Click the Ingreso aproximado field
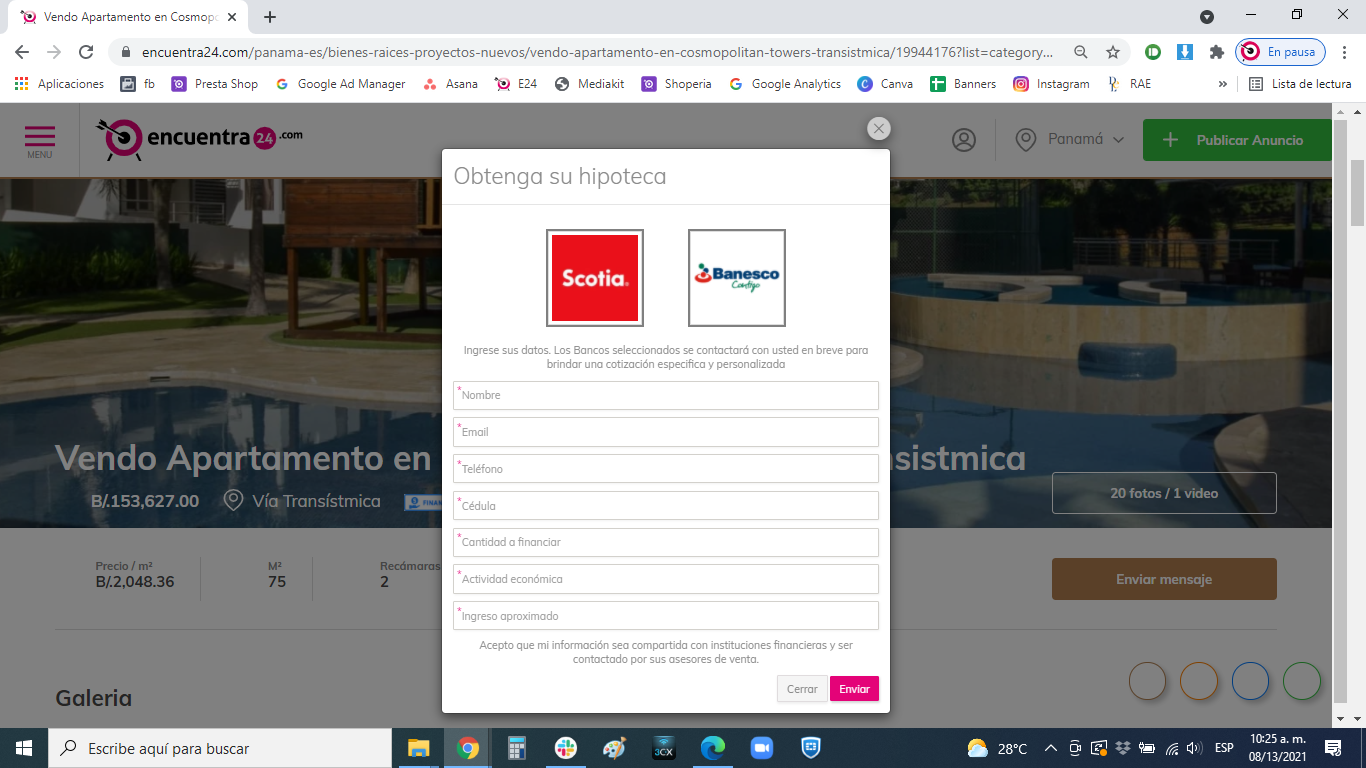Image resolution: width=1366 pixels, height=768 pixels. click(666, 616)
